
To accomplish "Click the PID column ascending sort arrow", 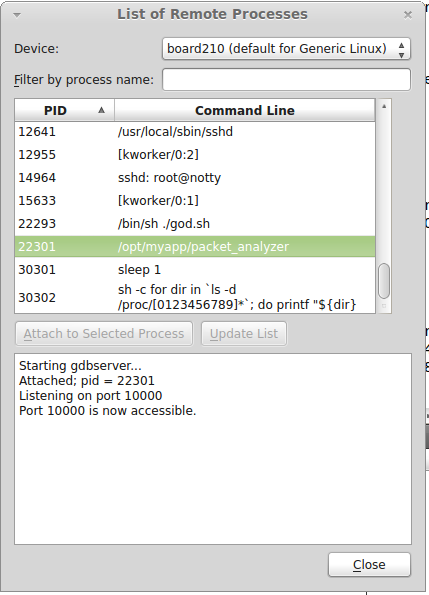I will click(101, 110).
